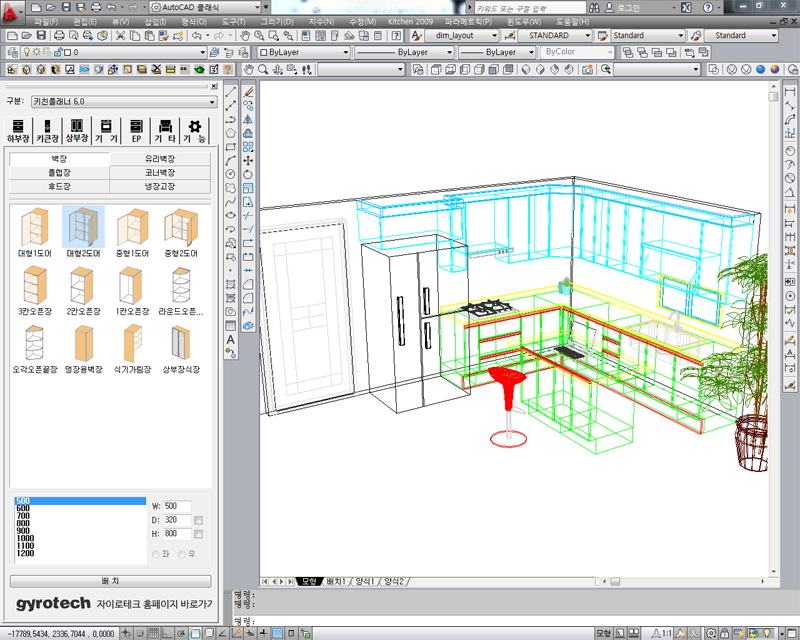Toggle Object Snap in status bar
The width and height of the screenshot is (800, 640).
click(195, 633)
